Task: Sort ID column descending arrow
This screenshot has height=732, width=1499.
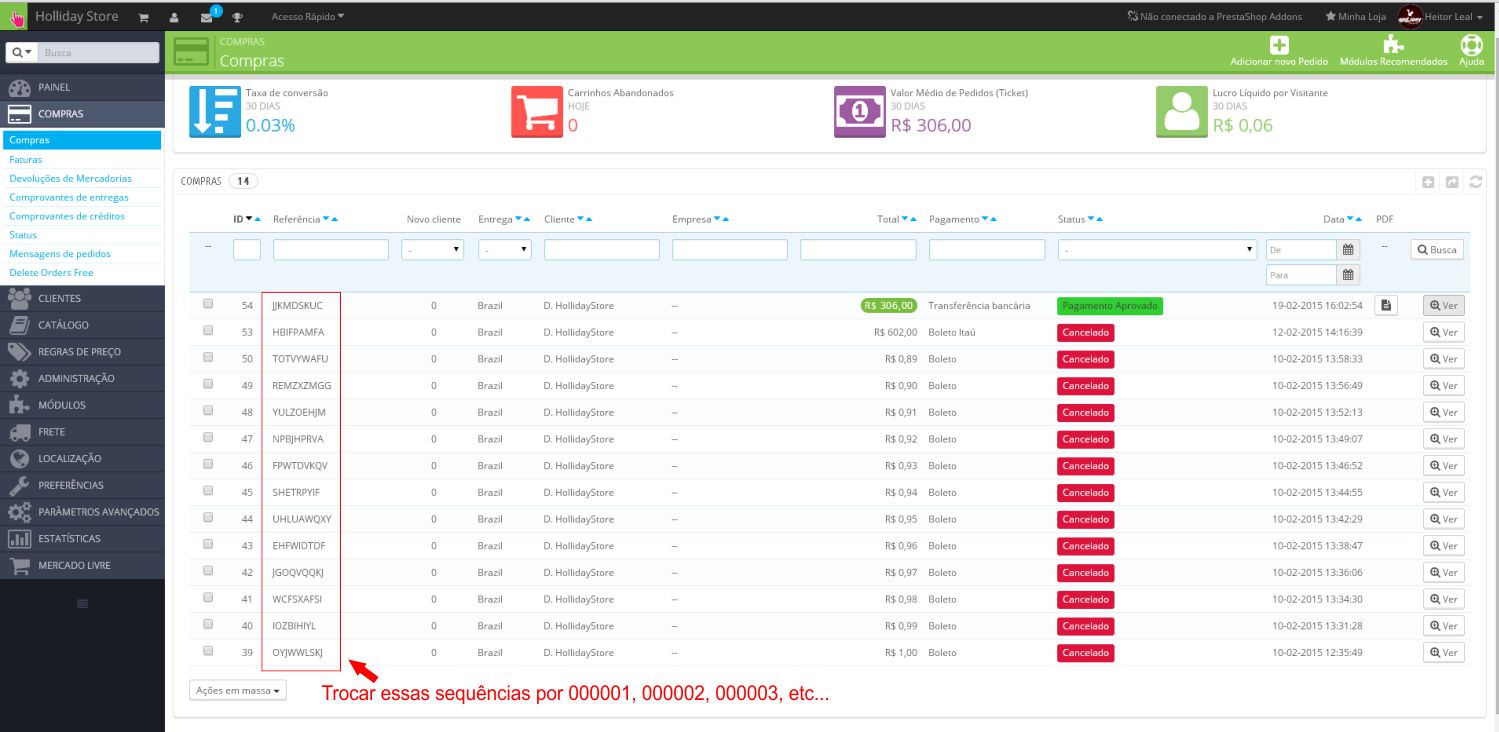Action: click(249, 219)
